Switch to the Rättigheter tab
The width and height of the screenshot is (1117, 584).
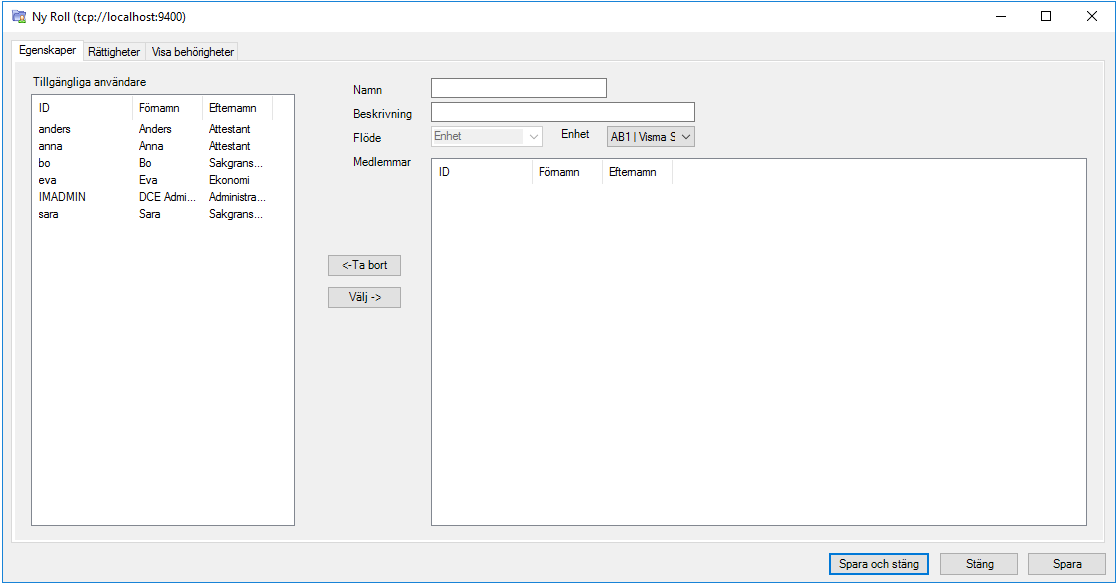[113, 51]
